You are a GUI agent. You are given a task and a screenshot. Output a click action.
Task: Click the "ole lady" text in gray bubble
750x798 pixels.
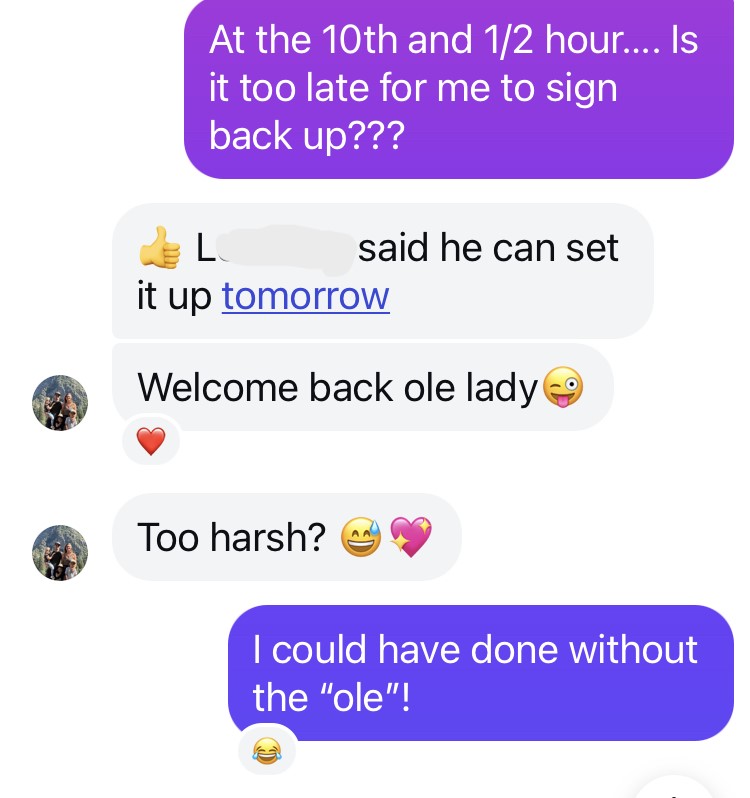pos(471,388)
